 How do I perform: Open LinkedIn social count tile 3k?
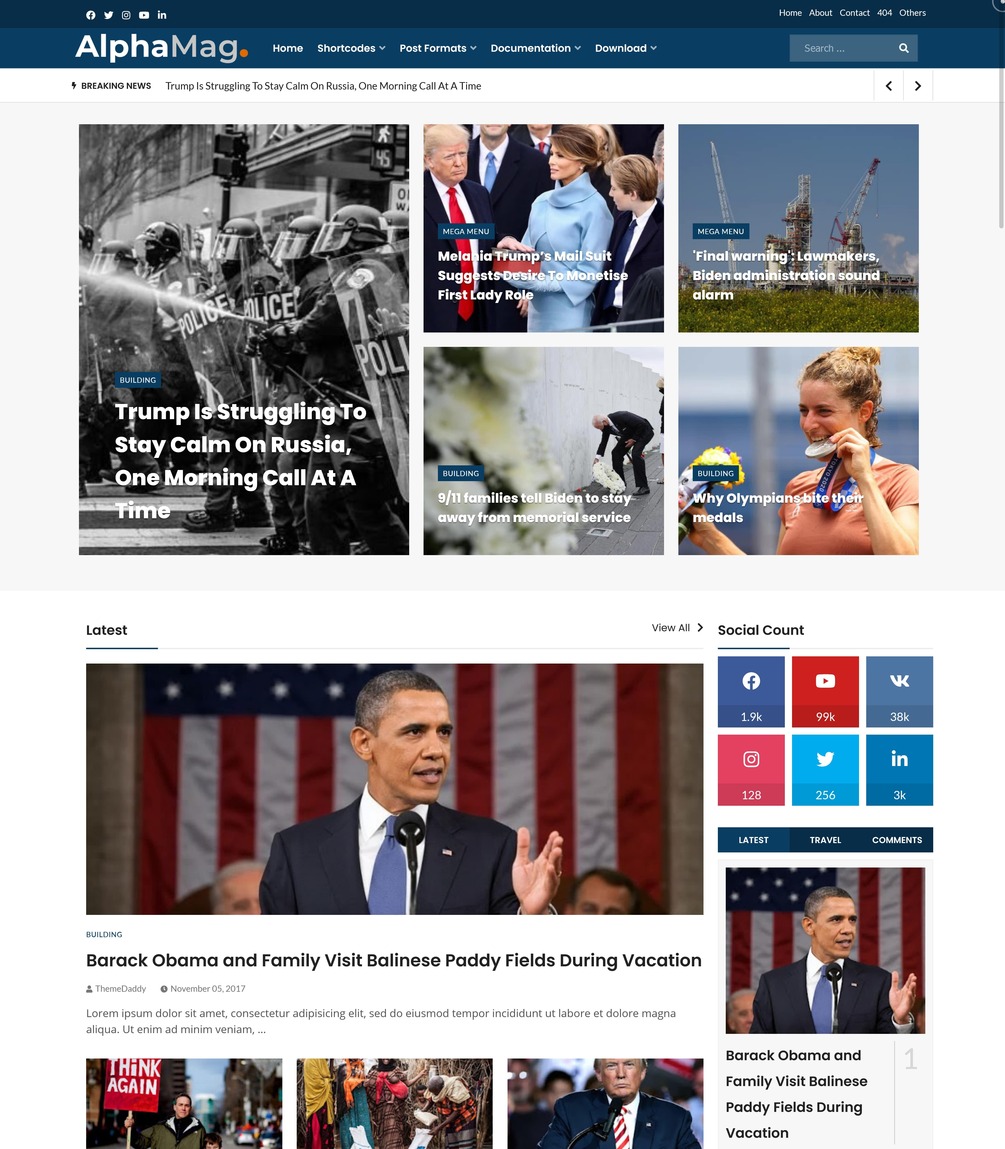pos(899,770)
